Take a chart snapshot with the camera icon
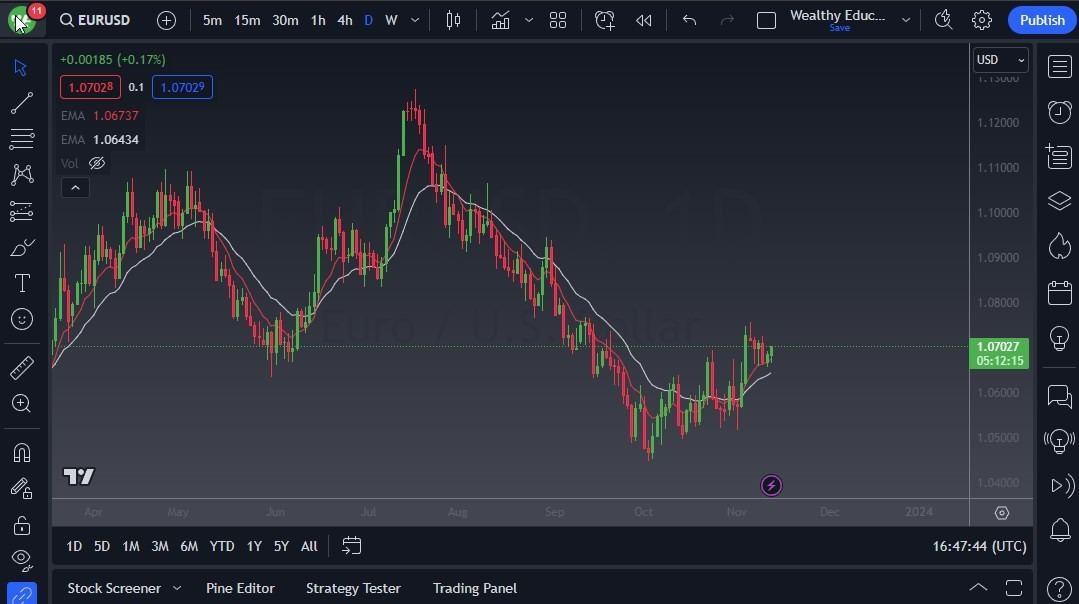 [942, 19]
